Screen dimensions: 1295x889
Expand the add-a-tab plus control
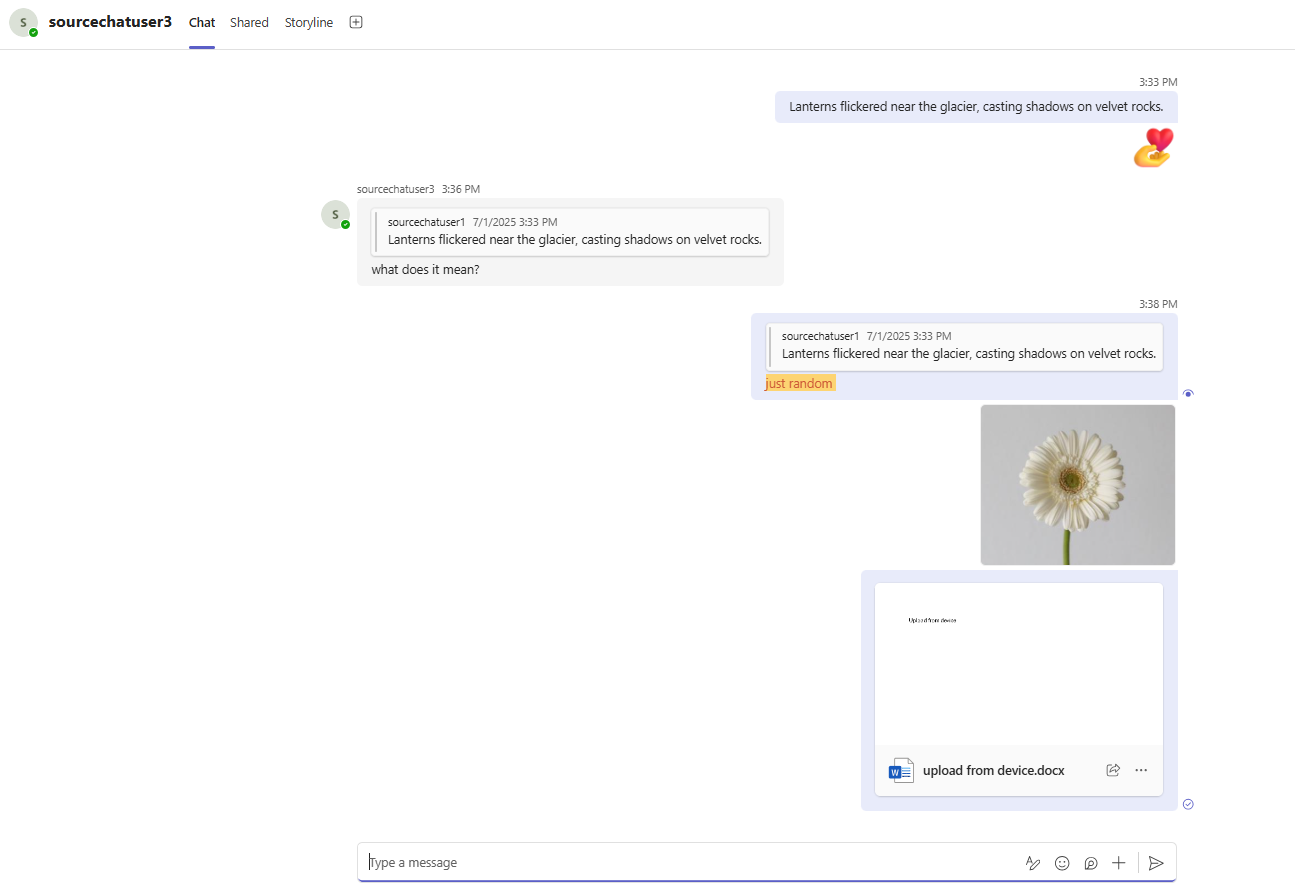point(355,21)
